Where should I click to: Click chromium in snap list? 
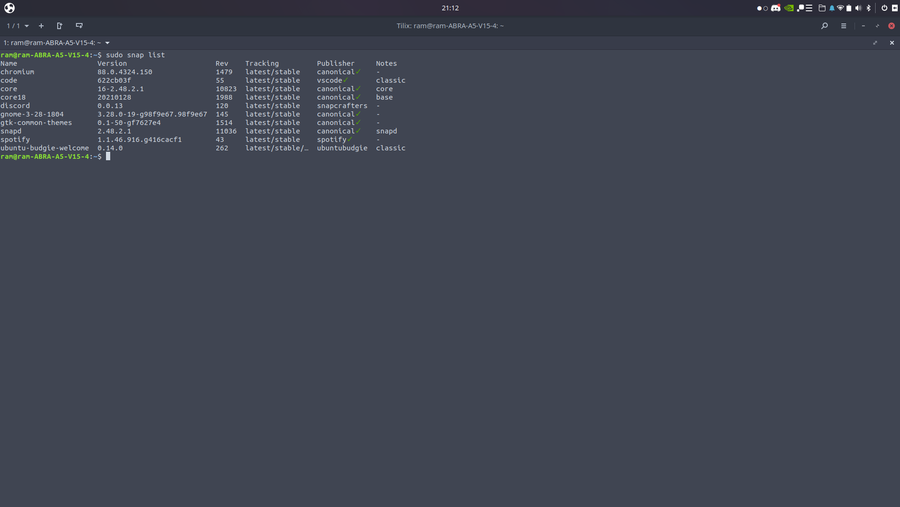[17, 72]
